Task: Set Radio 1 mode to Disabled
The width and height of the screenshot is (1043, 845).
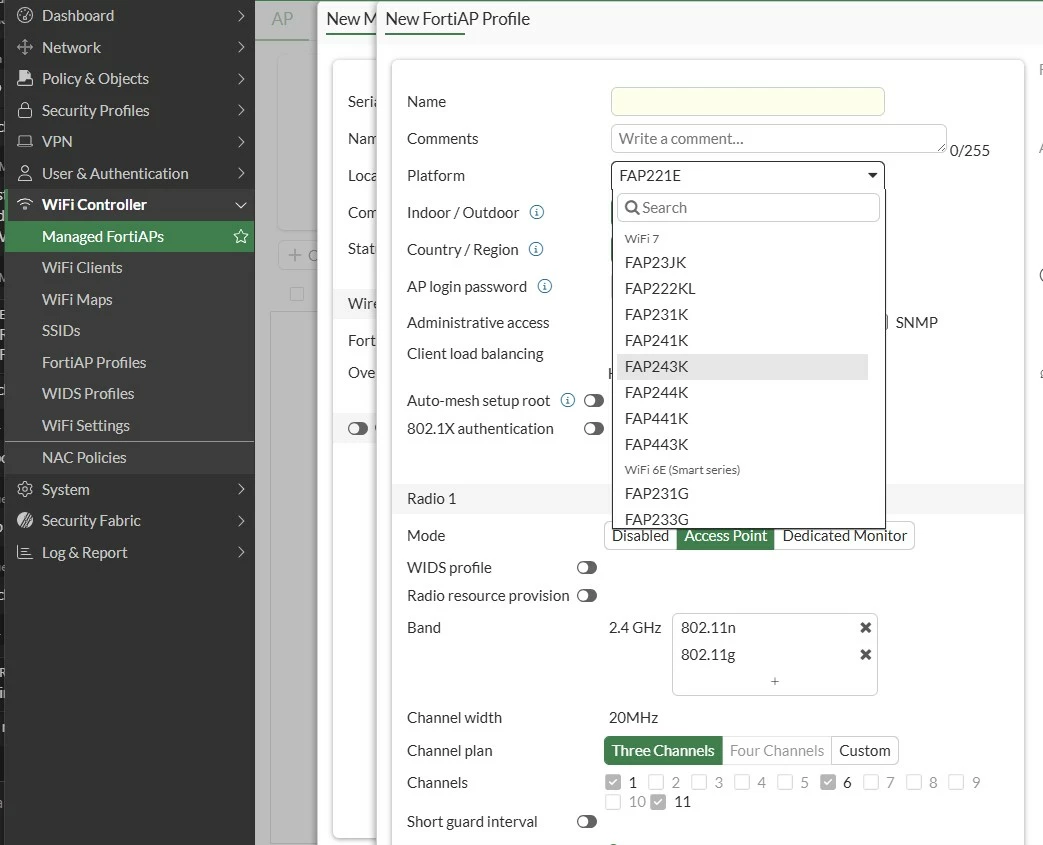Action: 641,536
